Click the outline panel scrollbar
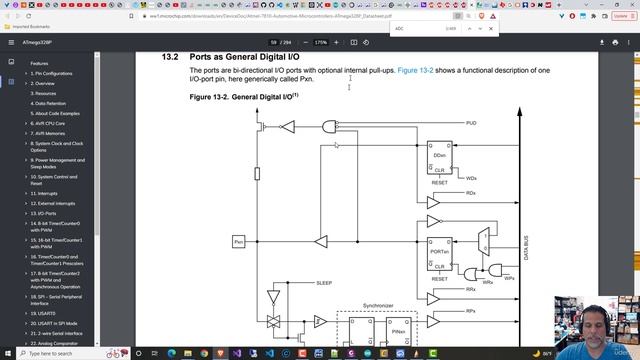This screenshot has width=640, height=360. pyautogui.click(x=97, y=144)
